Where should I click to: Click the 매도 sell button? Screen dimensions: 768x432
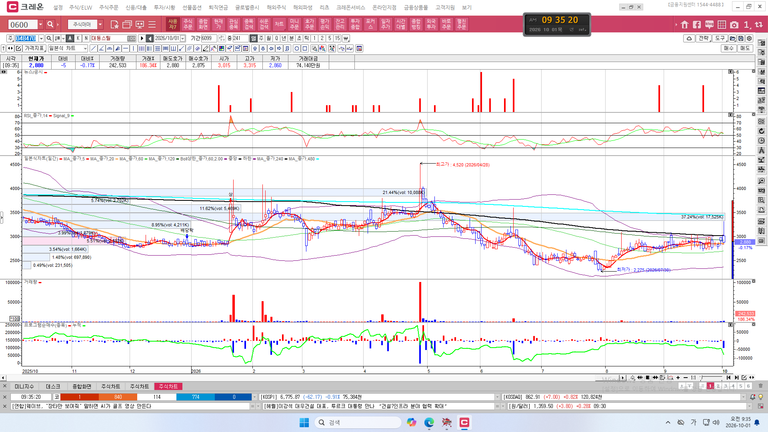coord(744,48)
